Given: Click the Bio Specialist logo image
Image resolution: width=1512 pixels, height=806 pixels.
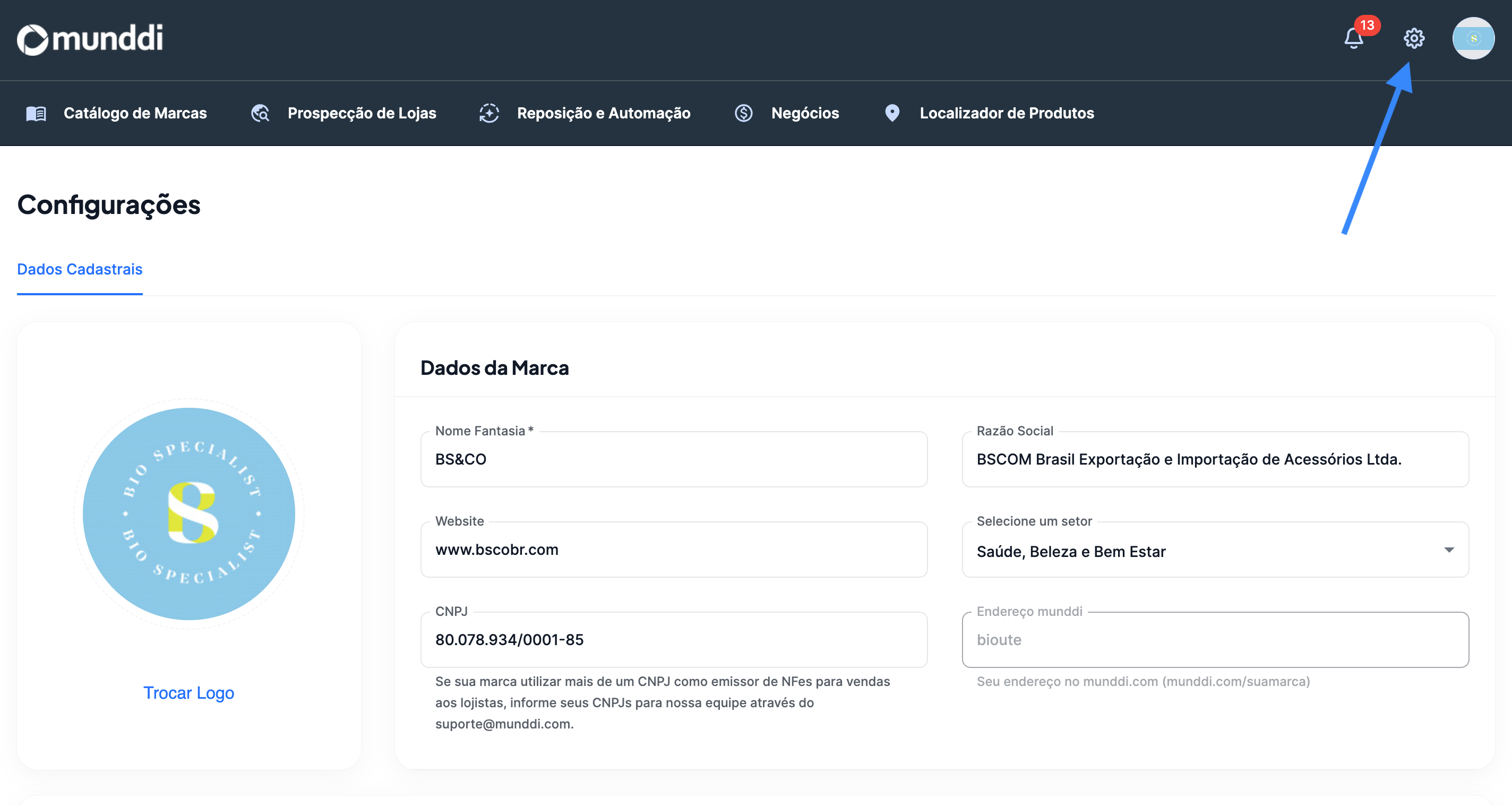Looking at the screenshot, I should (188, 515).
